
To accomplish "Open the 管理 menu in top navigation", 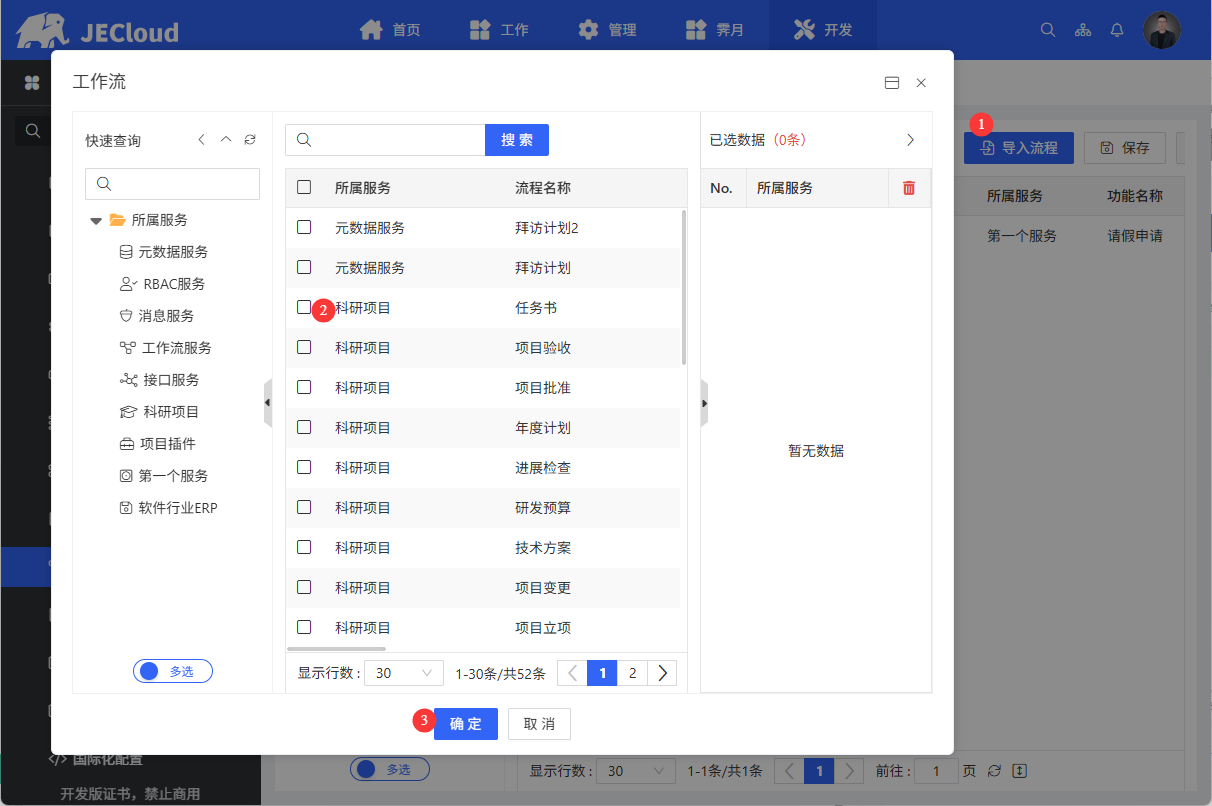I will click(x=608, y=30).
